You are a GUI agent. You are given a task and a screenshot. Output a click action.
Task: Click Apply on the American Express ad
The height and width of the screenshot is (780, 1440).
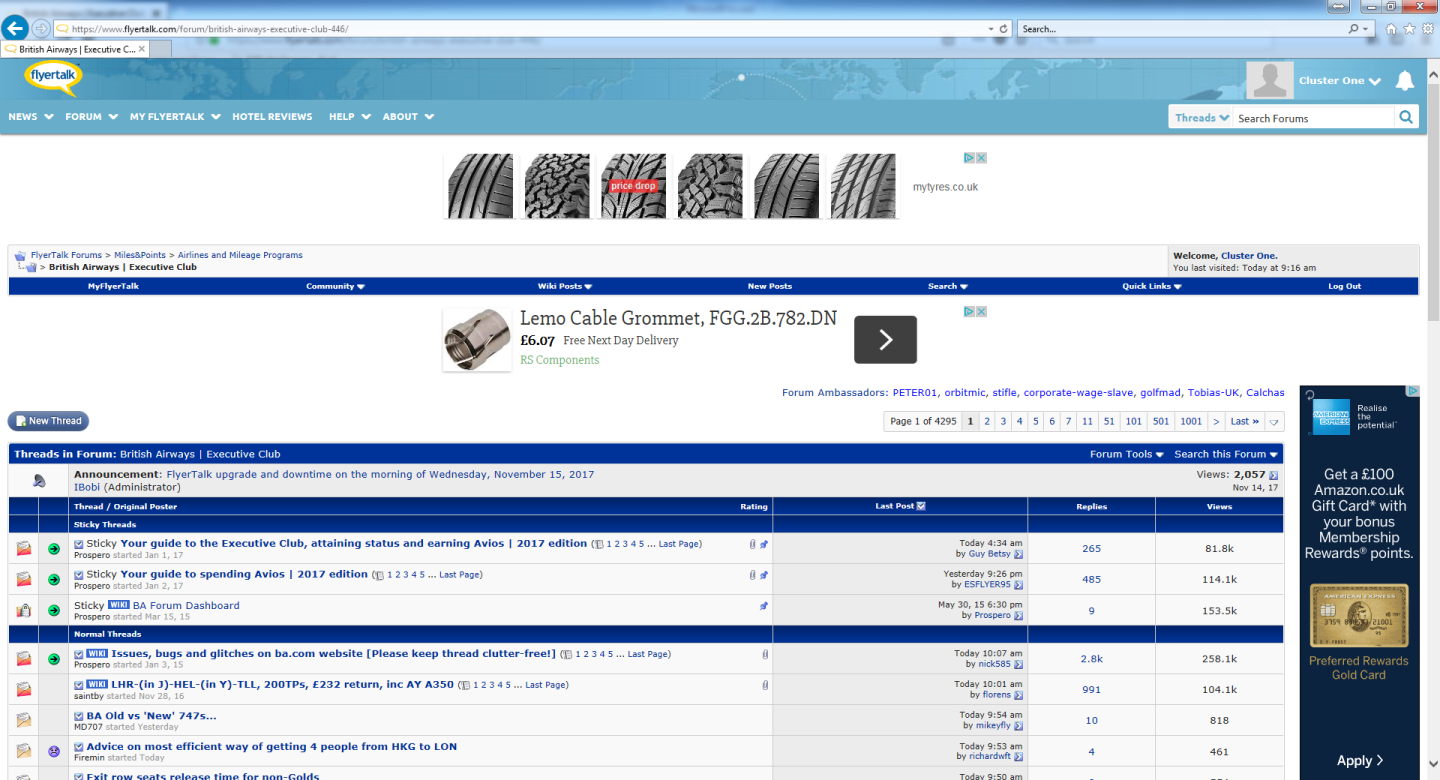click(x=1360, y=761)
